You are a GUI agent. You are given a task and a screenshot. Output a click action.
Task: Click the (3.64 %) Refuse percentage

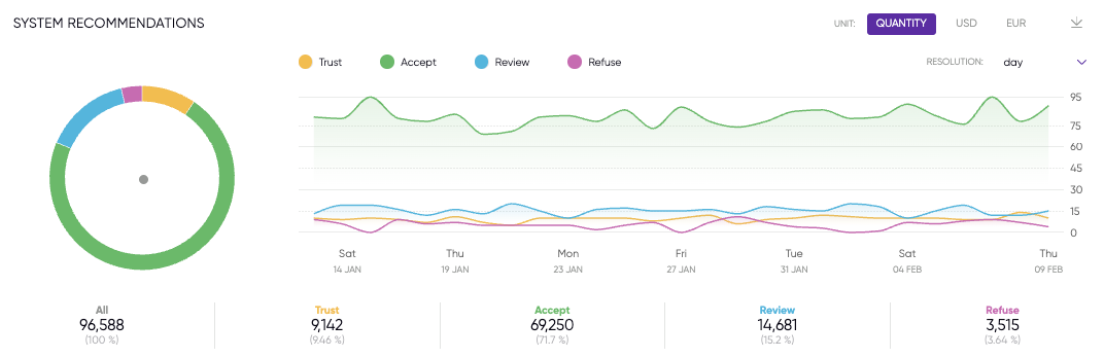[x=1002, y=340]
